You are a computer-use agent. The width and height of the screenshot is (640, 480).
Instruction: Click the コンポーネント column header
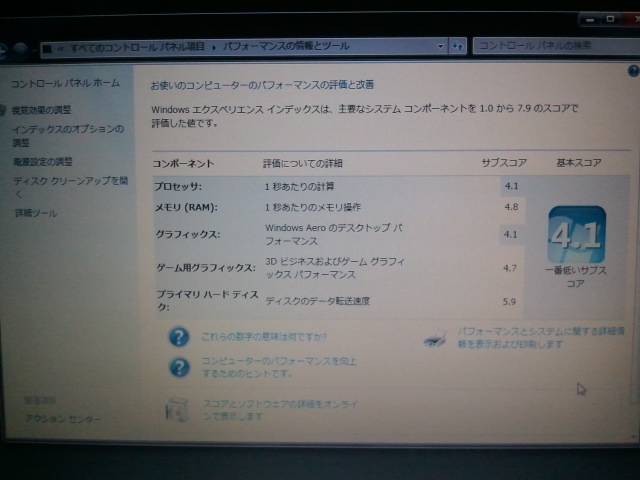[x=183, y=164]
